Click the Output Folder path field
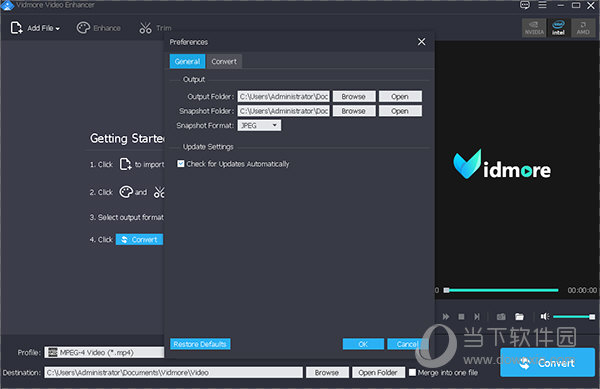 (x=284, y=96)
